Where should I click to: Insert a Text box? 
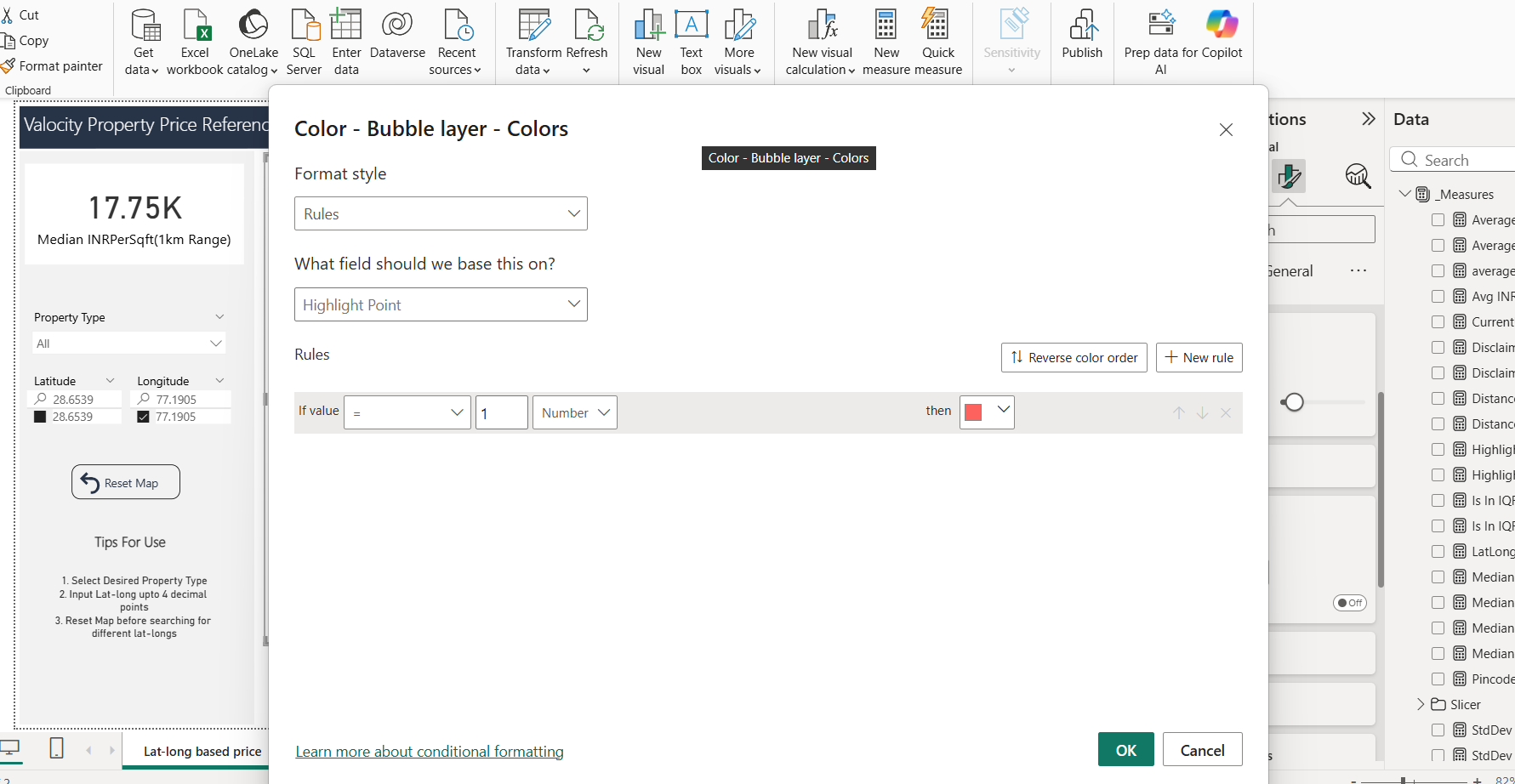pyautogui.click(x=692, y=43)
